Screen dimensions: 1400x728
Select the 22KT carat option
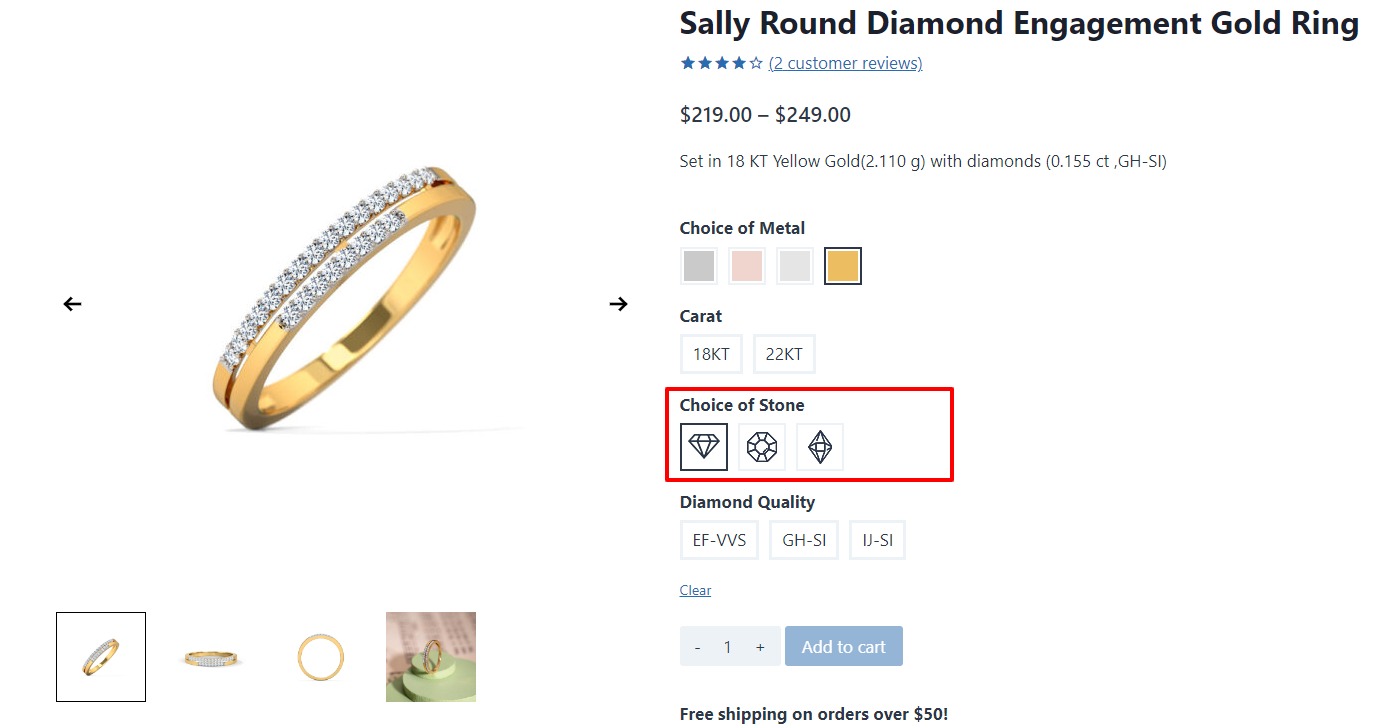click(784, 354)
